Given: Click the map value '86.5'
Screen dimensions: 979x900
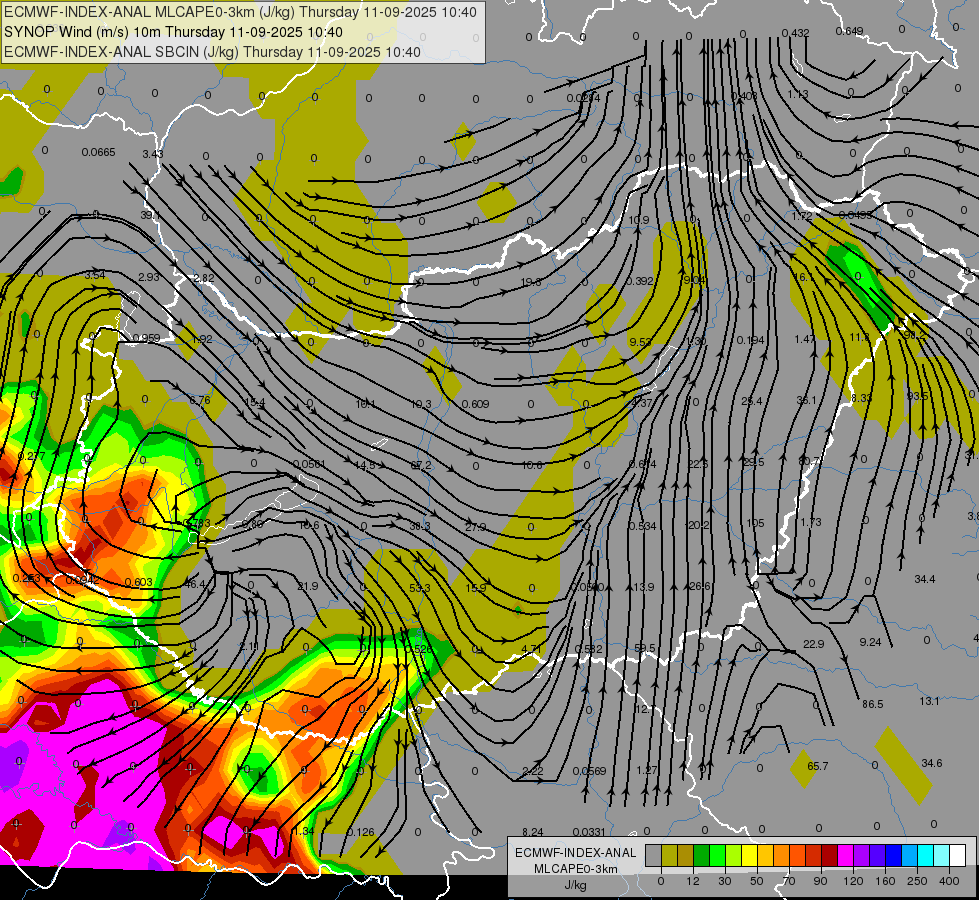Looking at the screenshot, I should [873, 705].
